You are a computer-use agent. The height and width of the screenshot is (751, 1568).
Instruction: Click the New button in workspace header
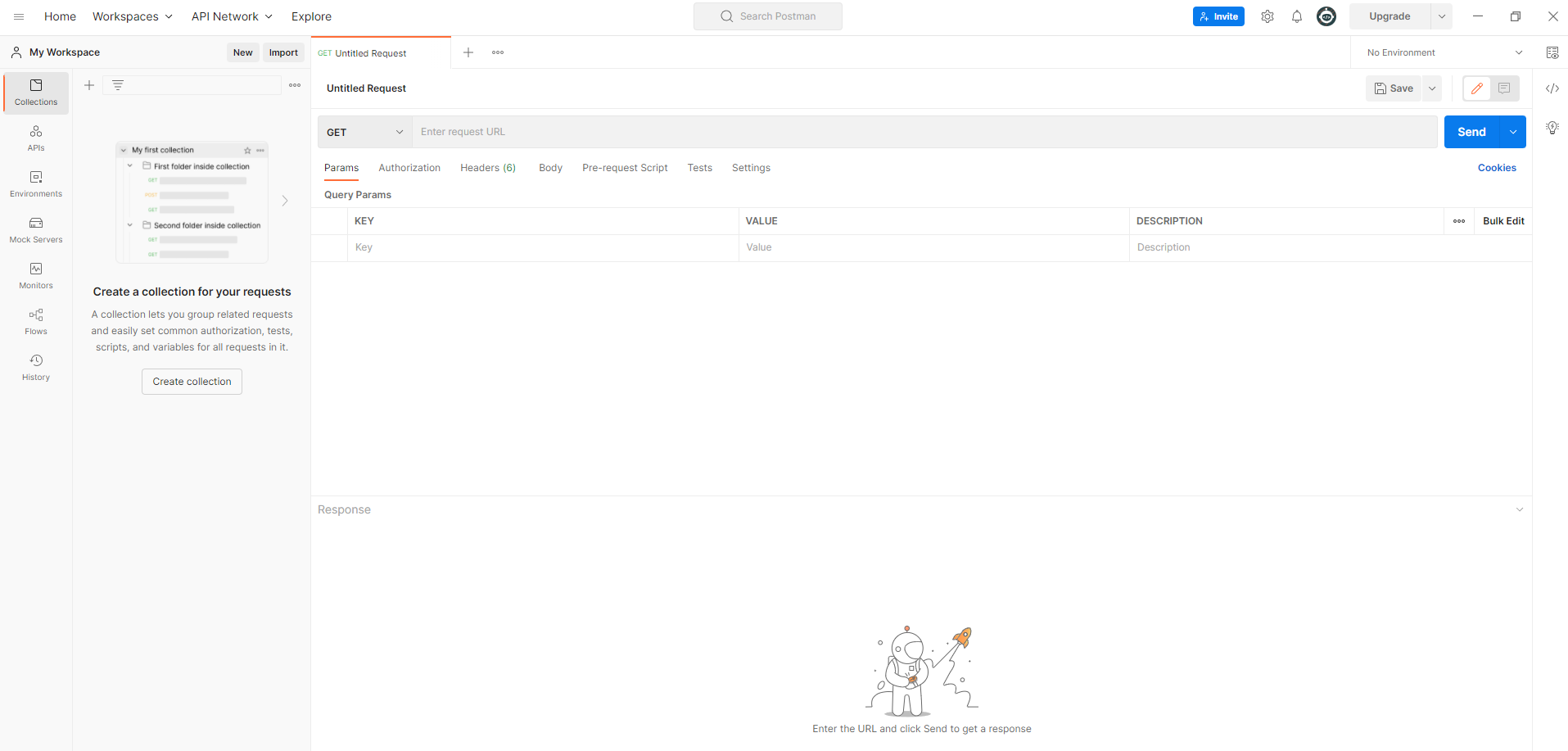[242, 52]
